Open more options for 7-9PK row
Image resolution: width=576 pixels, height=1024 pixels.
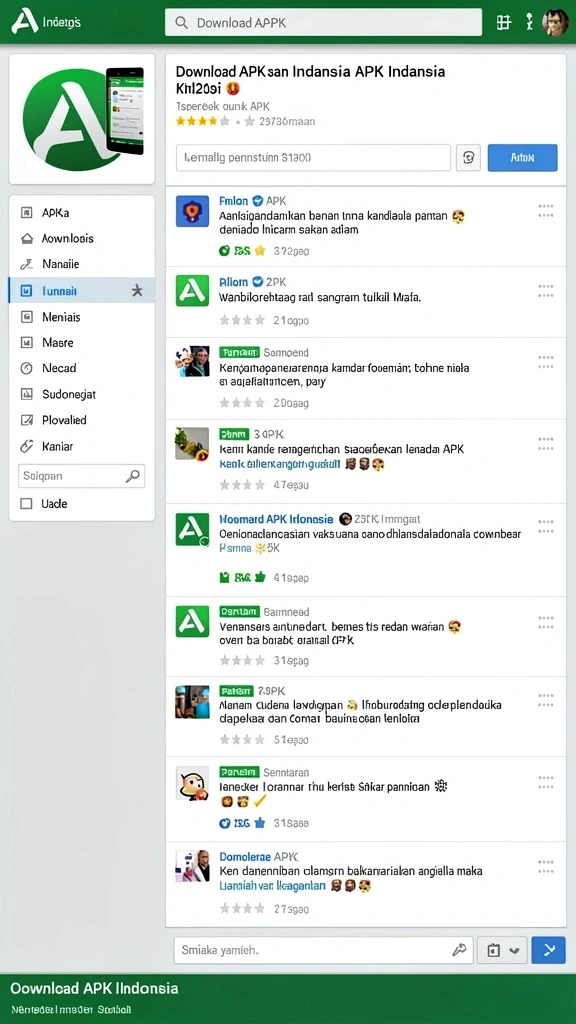coord(546,701)
